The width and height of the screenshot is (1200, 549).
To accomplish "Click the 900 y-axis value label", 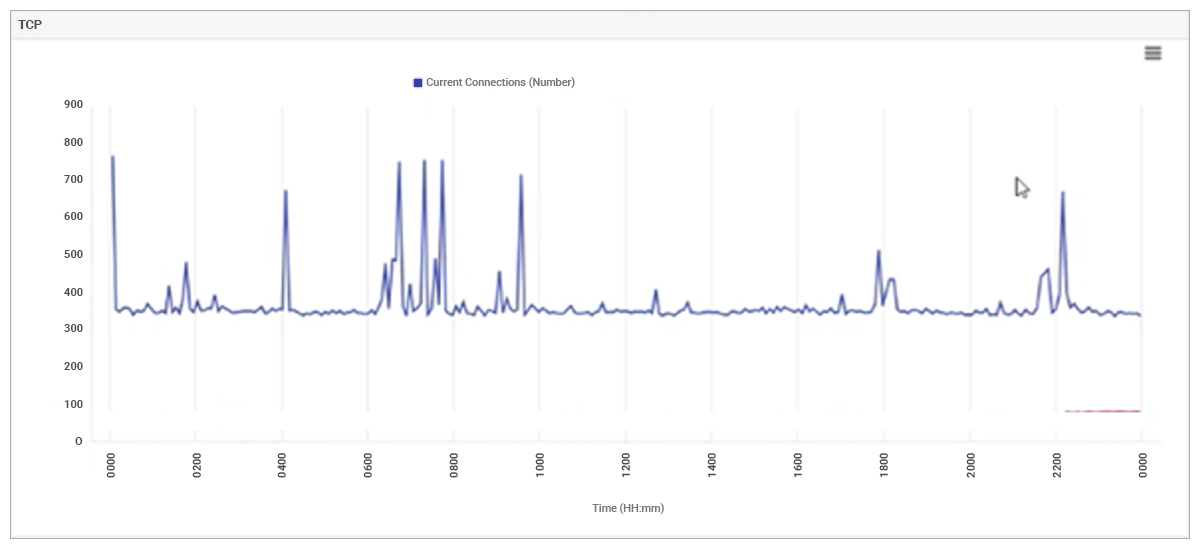I will (x=73, y=104).
